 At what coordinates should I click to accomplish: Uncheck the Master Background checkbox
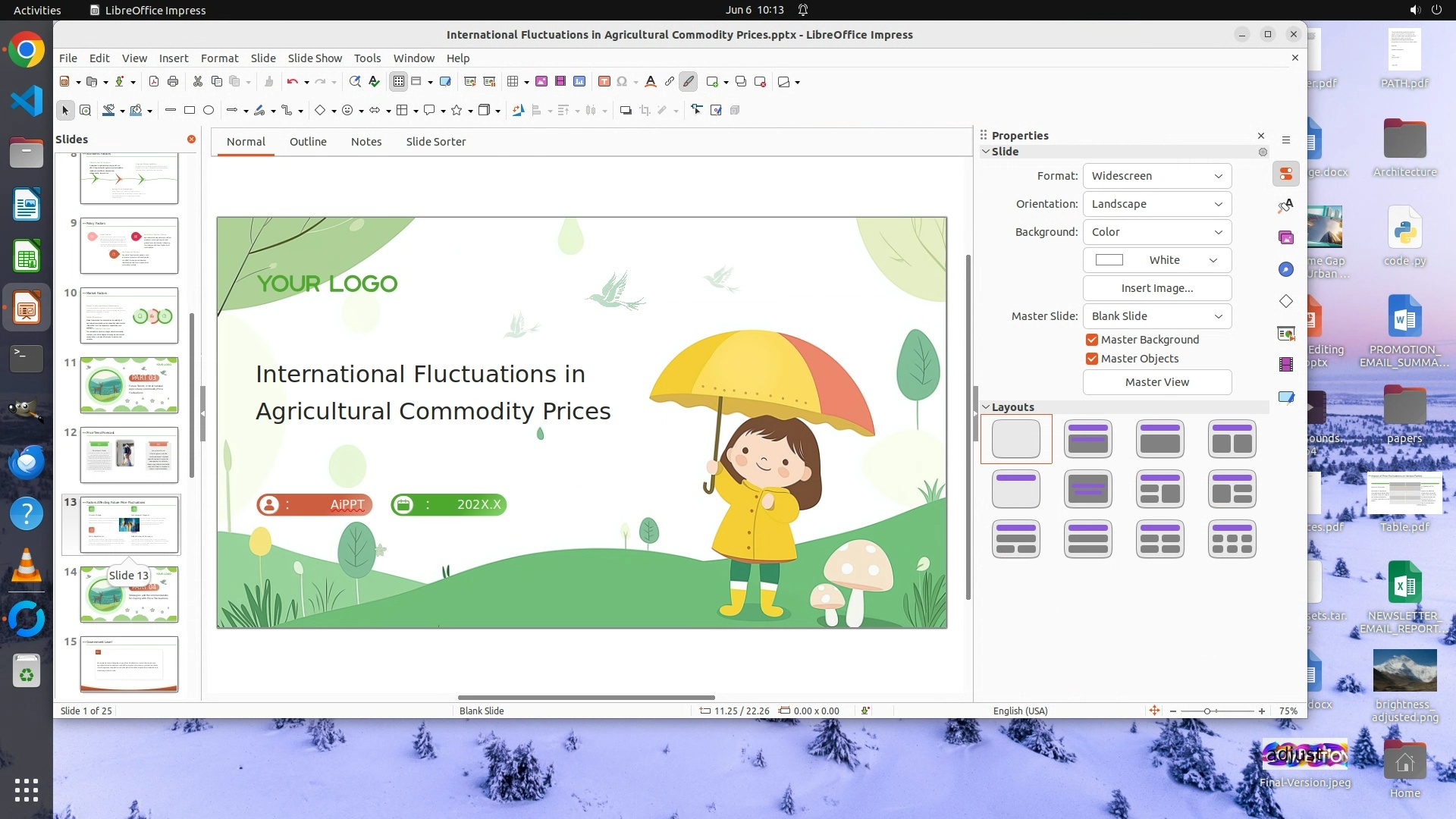pos(1092,340)
